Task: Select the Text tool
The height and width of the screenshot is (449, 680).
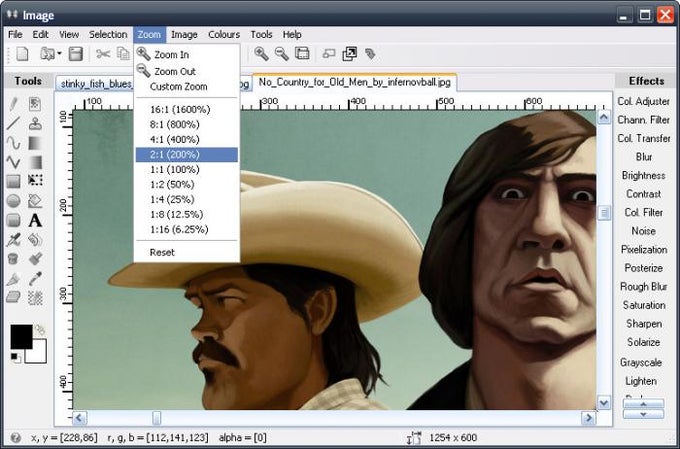Action: (x=35, y=220)
